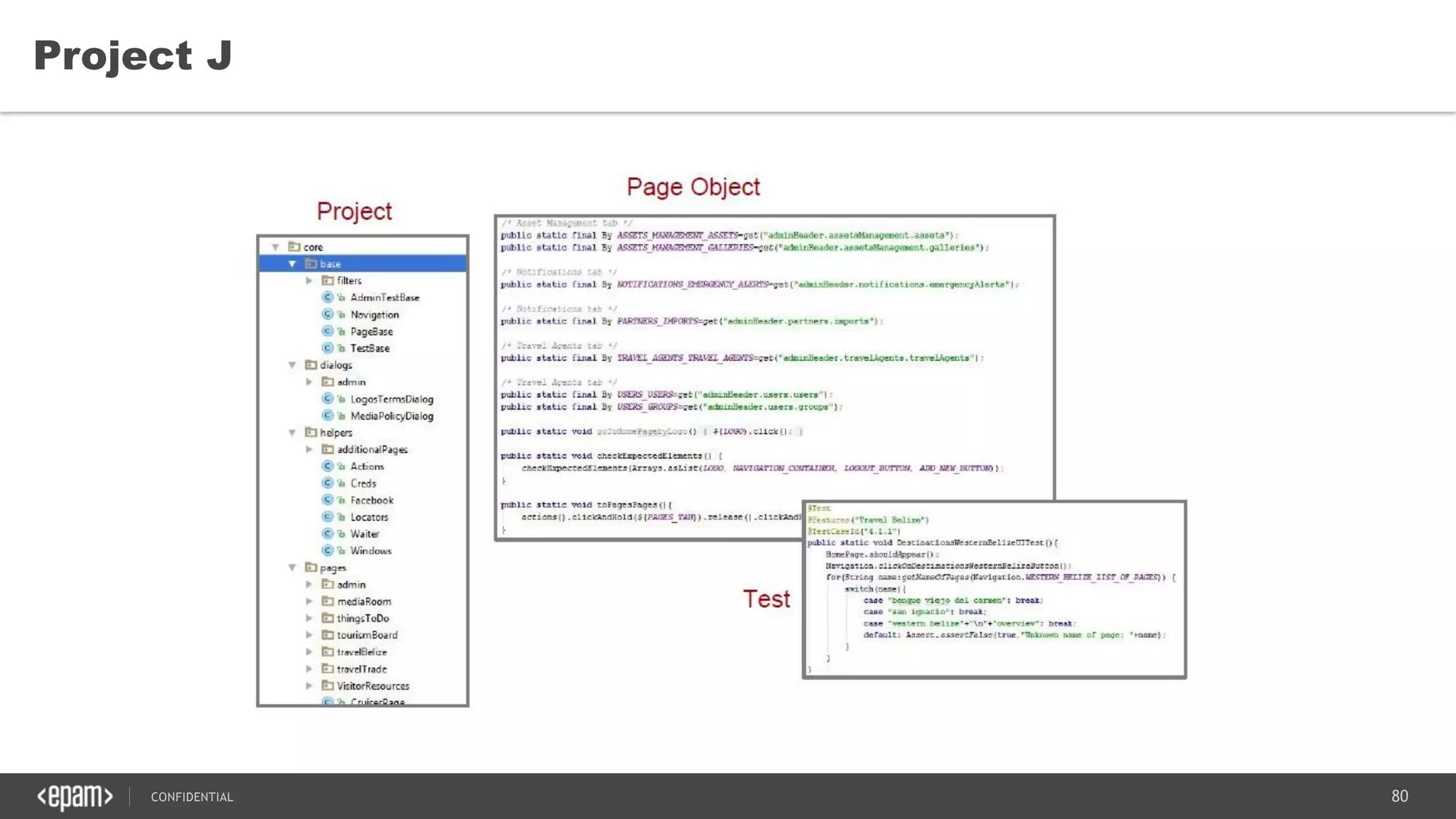Click the Navigation class icon
1456x819 pixels.
tap(328, 314)
